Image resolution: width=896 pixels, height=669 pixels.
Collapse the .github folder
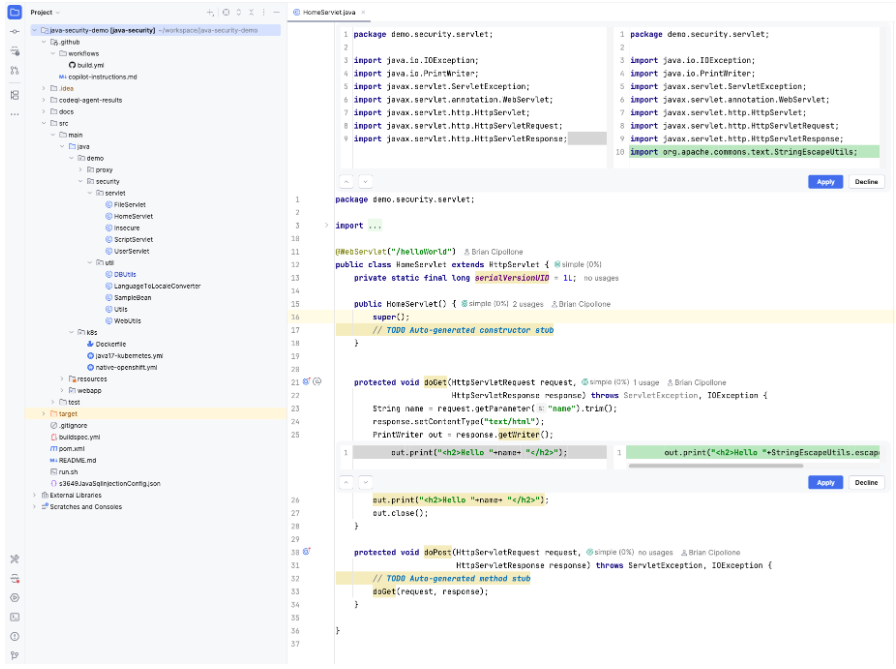[44, 42]
